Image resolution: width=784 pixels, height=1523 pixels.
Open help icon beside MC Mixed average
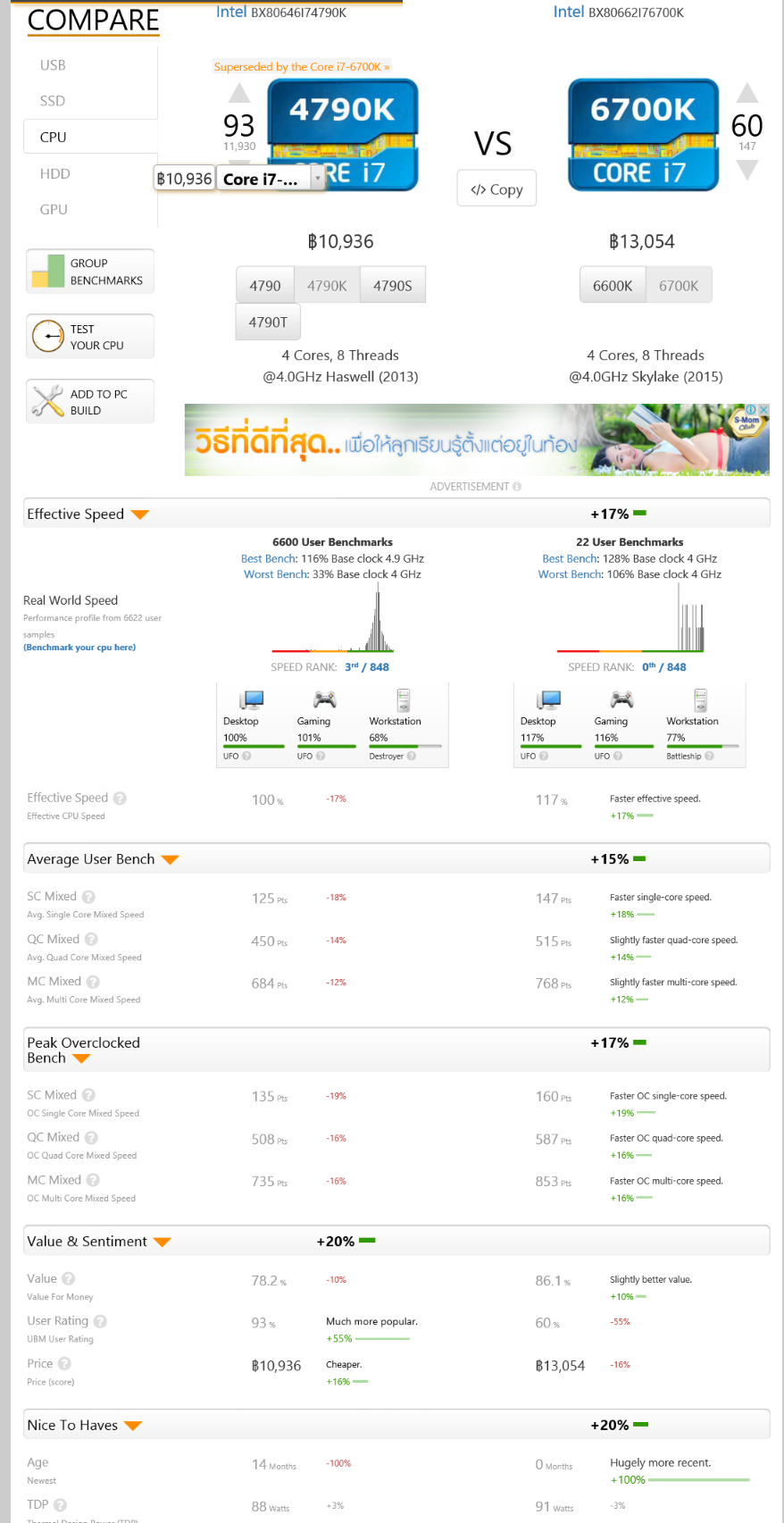(93, 982)
